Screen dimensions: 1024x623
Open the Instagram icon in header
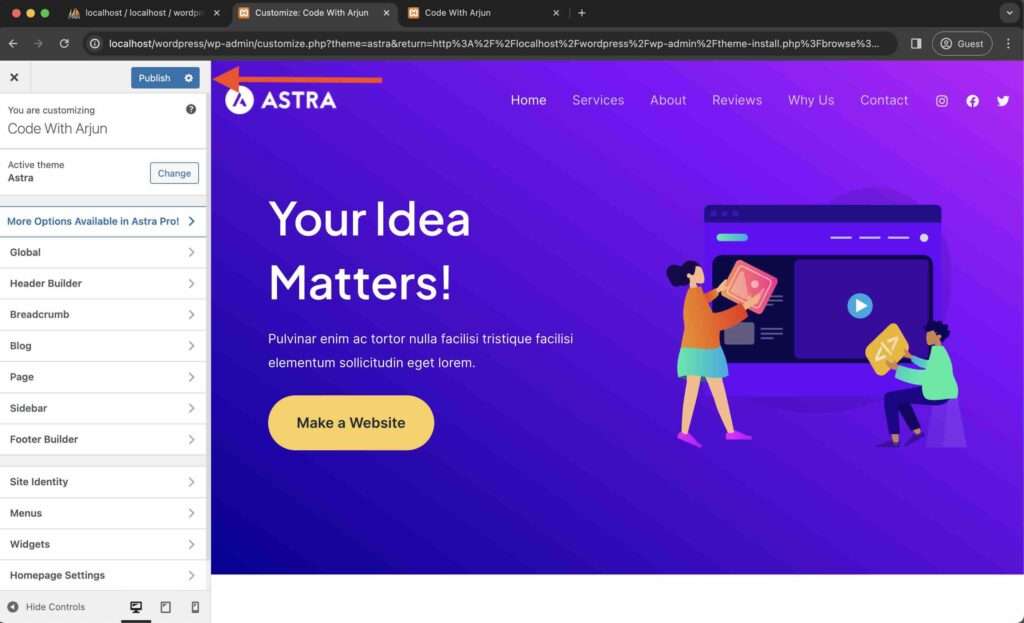(x=942, y=101)
